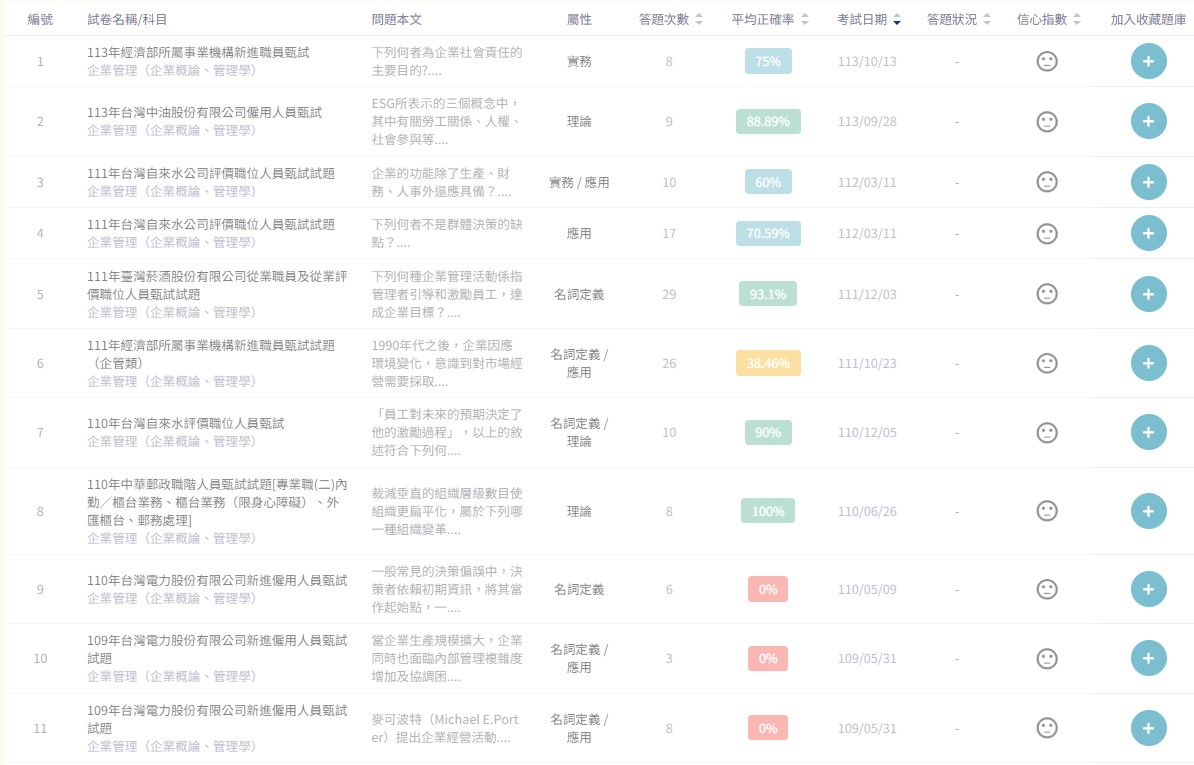Click the 100% accuracy badge
This screenshot has height=765, width=1194.
(x=768, y=511)
